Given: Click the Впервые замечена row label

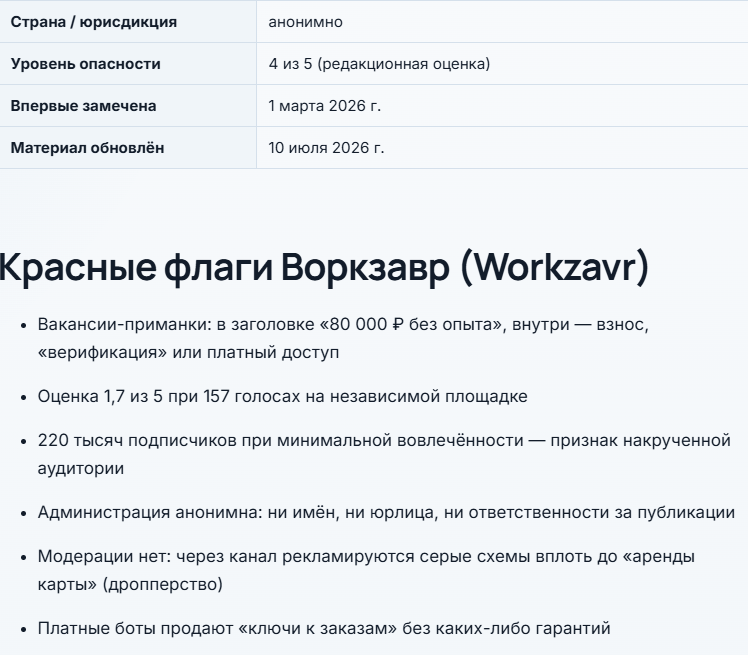Looking at the screenshot, I should point(83,106).
